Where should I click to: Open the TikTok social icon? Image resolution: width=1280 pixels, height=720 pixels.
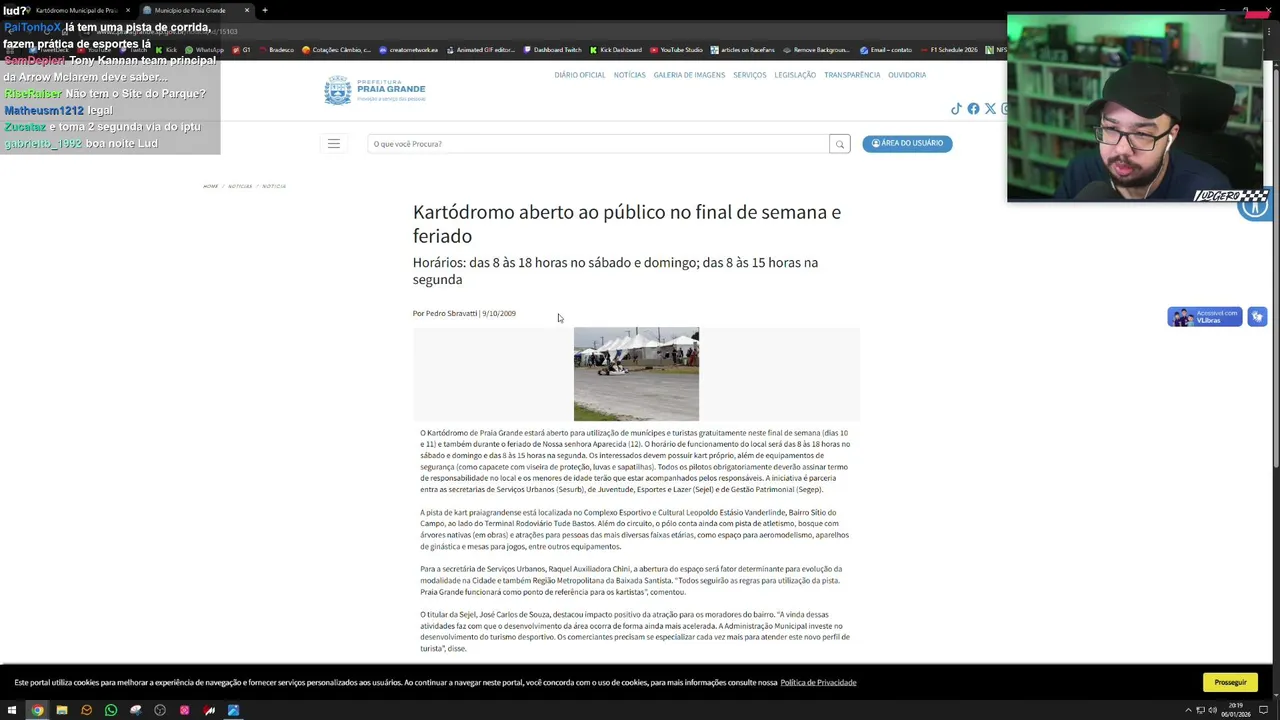click(x=956, y=109)
